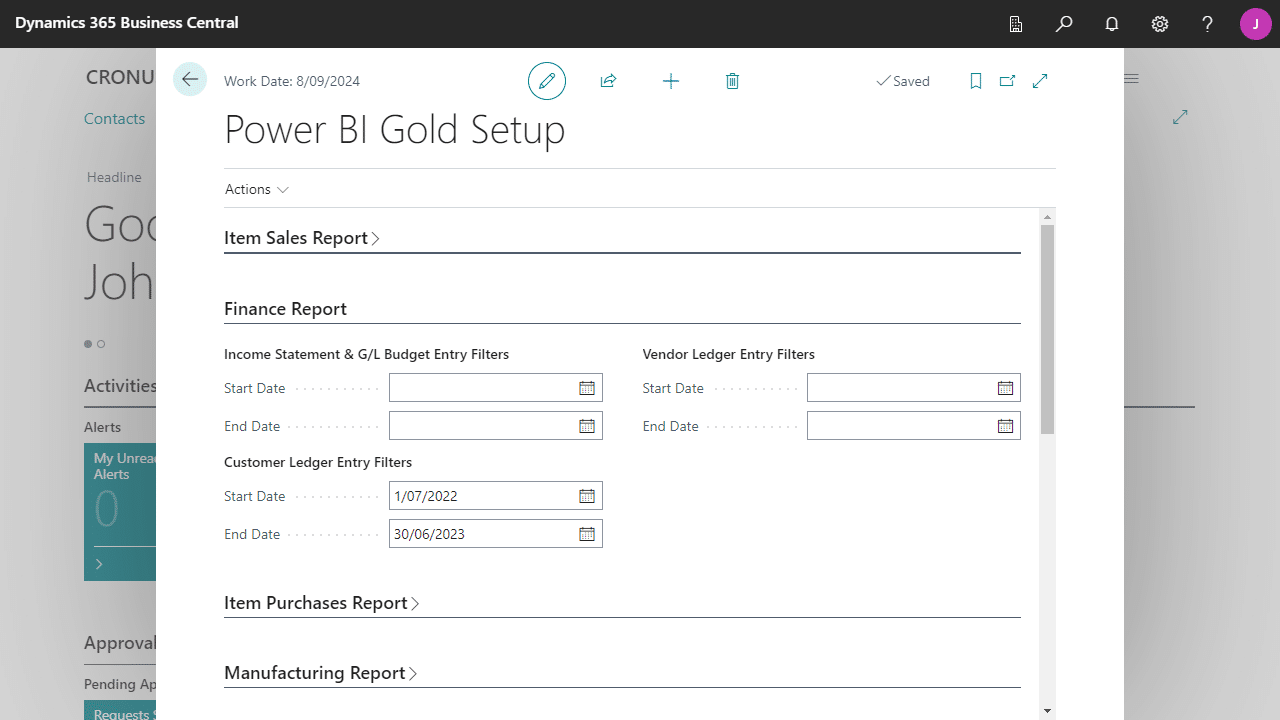The image size is (1280, 720).
Task: Open the settings gear menu
Action: pyautogui.click(x=1160, y=24)
